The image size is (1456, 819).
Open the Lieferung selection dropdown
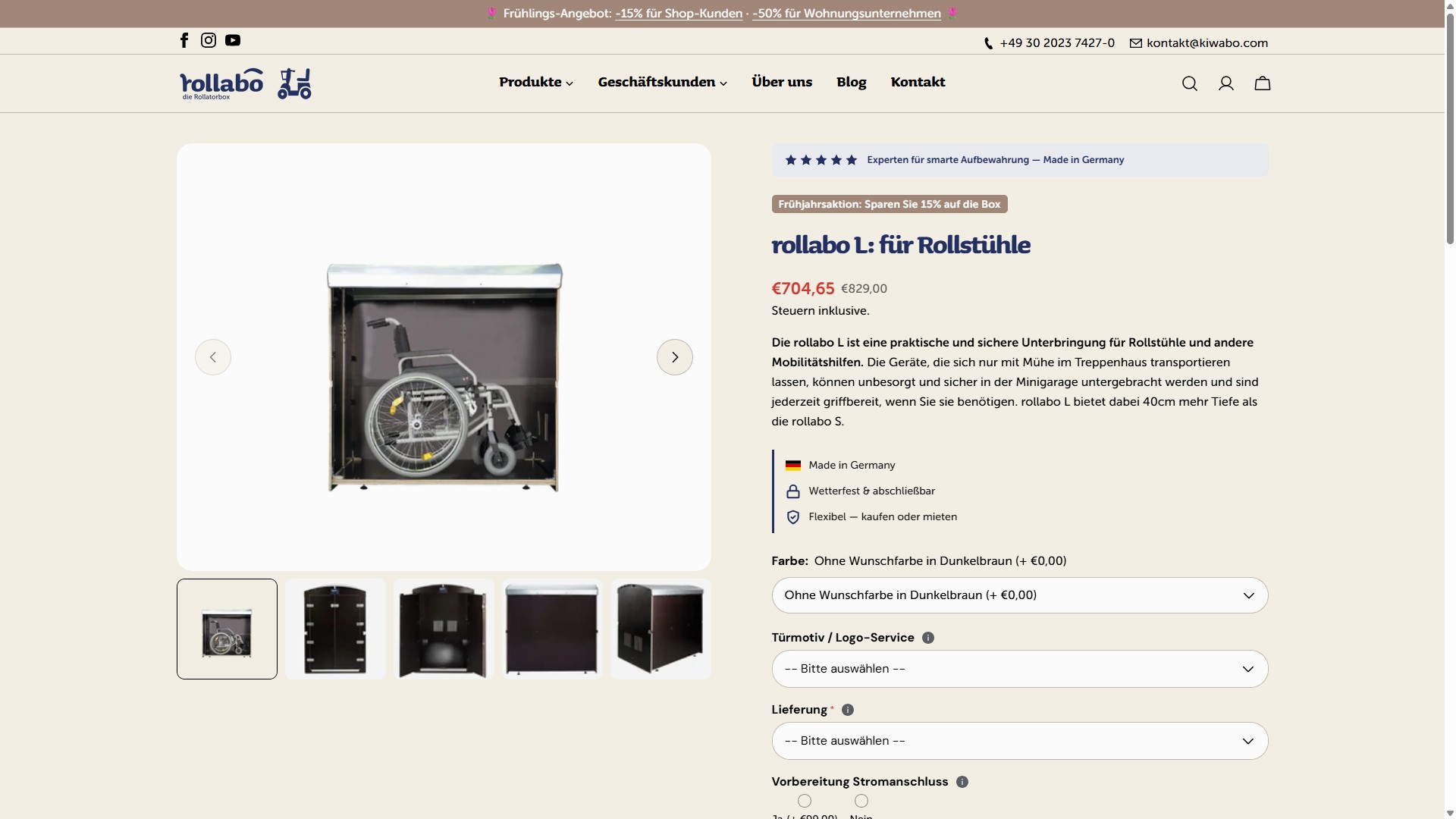[1020, 741]
